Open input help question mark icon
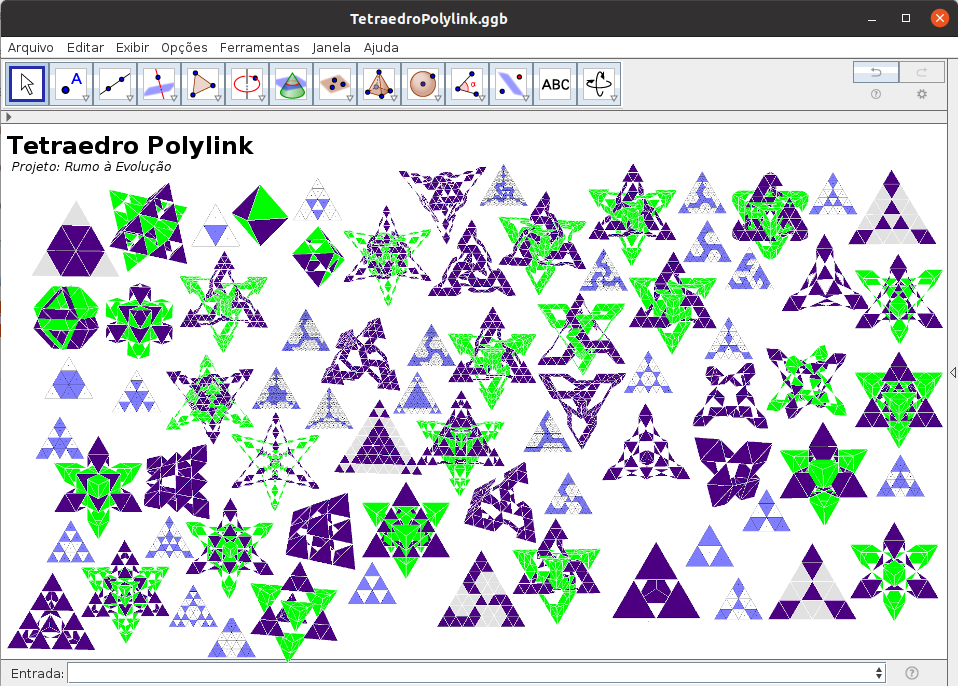The width and height of the screenshot is (958, 686). click(x=912, y=673)
